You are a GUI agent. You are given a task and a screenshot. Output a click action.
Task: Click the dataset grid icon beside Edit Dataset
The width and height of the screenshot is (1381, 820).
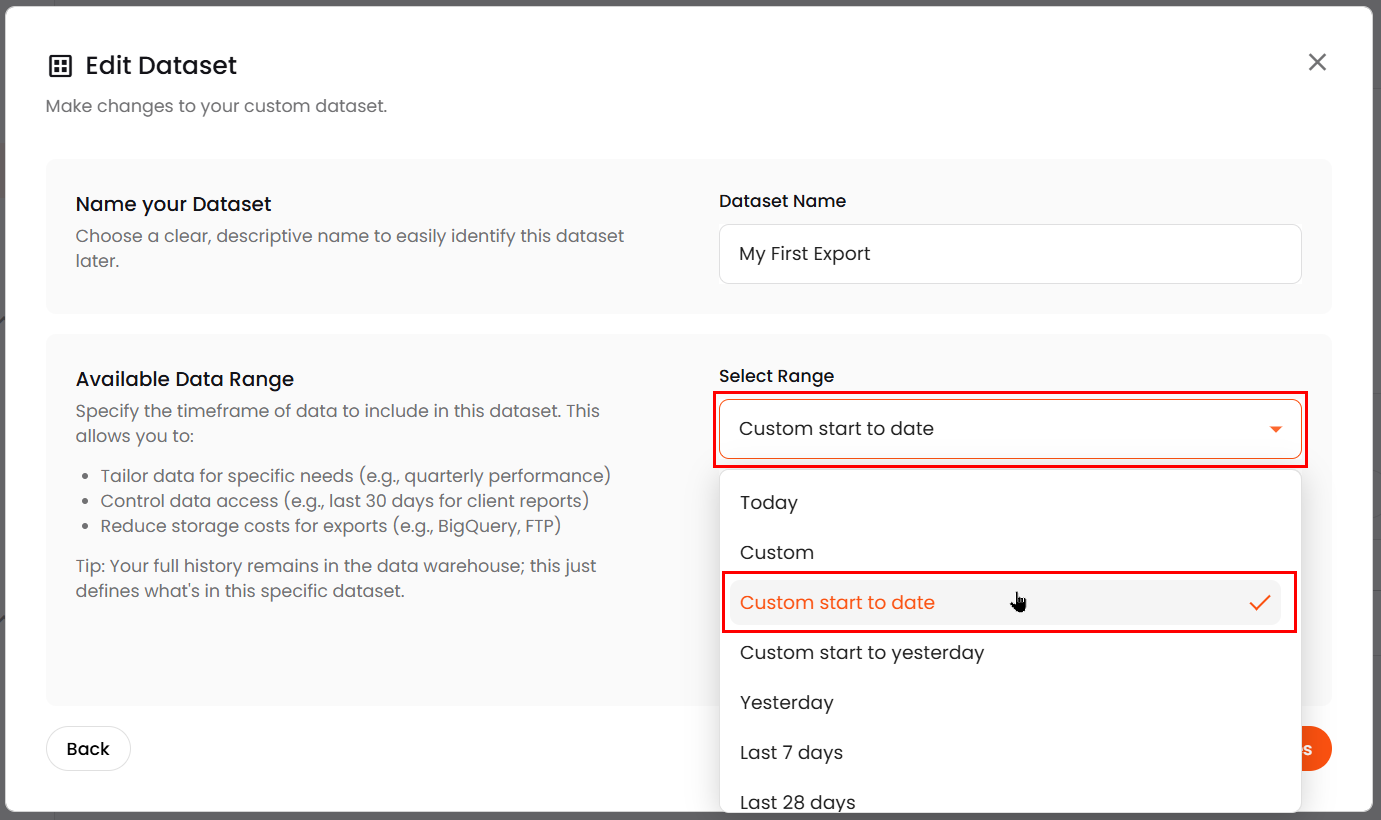(60, 67)
